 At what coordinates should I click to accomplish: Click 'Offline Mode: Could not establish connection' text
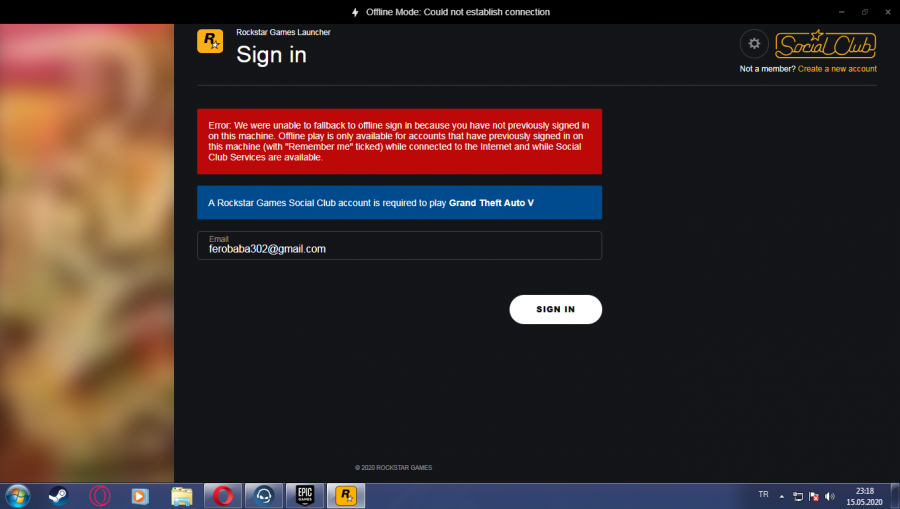tap(458, 12)
